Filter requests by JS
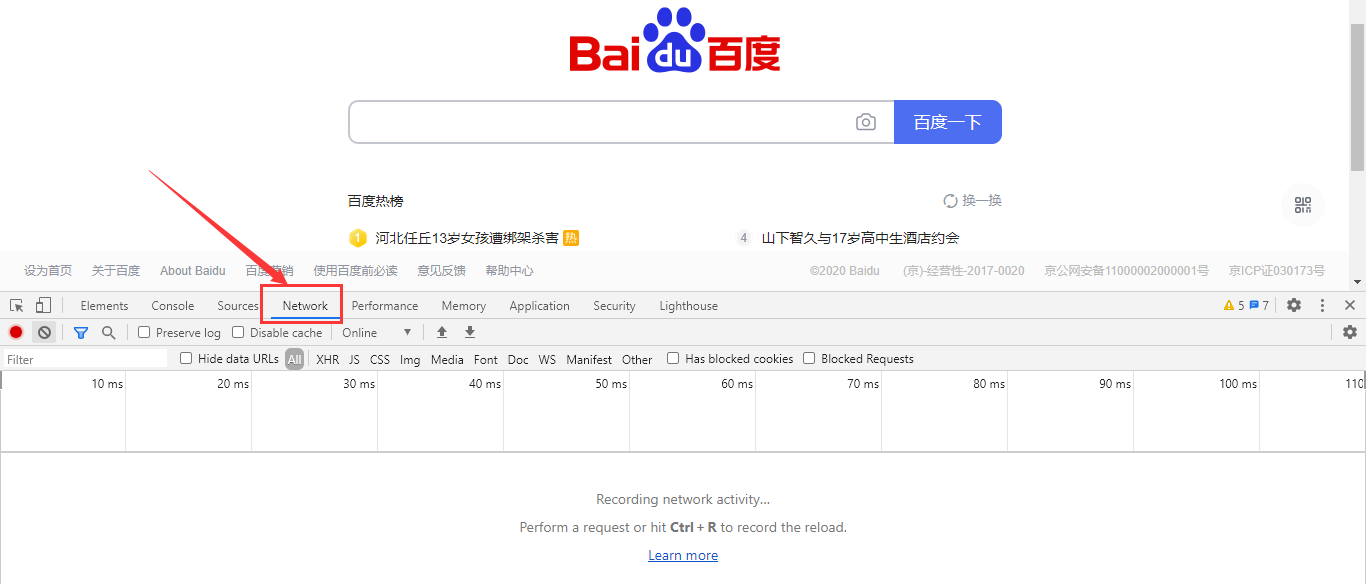The width and height of the screenshot is (1366, 584). pos(354,359)
